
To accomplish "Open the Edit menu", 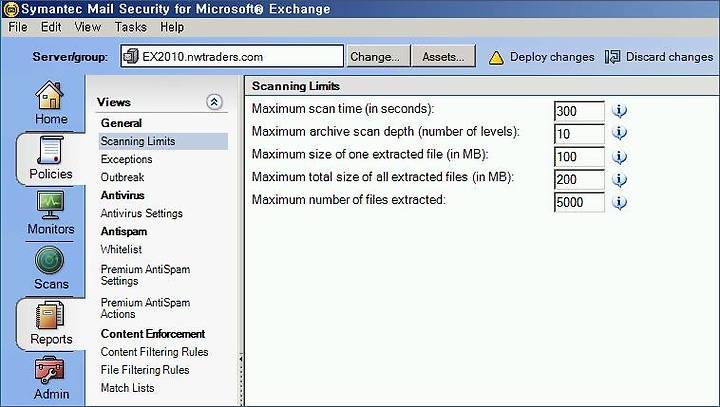I will (x=51, y=27).
